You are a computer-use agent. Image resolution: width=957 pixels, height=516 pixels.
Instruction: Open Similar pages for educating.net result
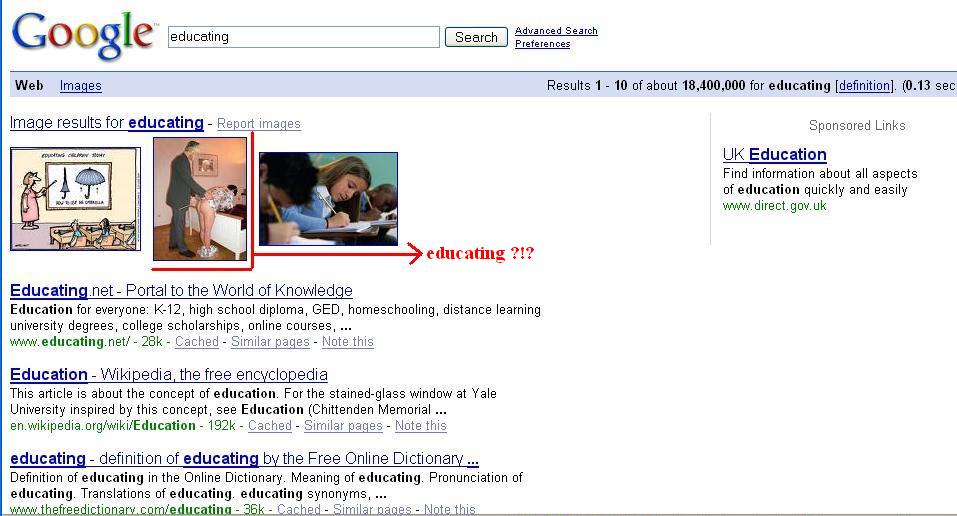tap(270, 342)
